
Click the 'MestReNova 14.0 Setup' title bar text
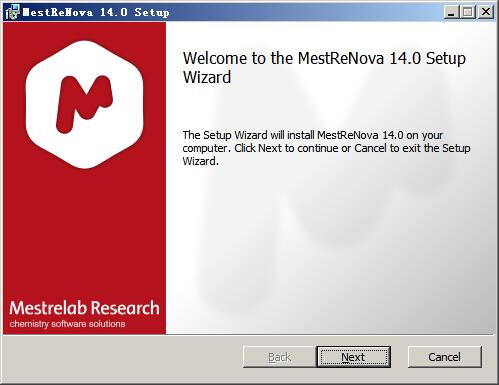96,12
